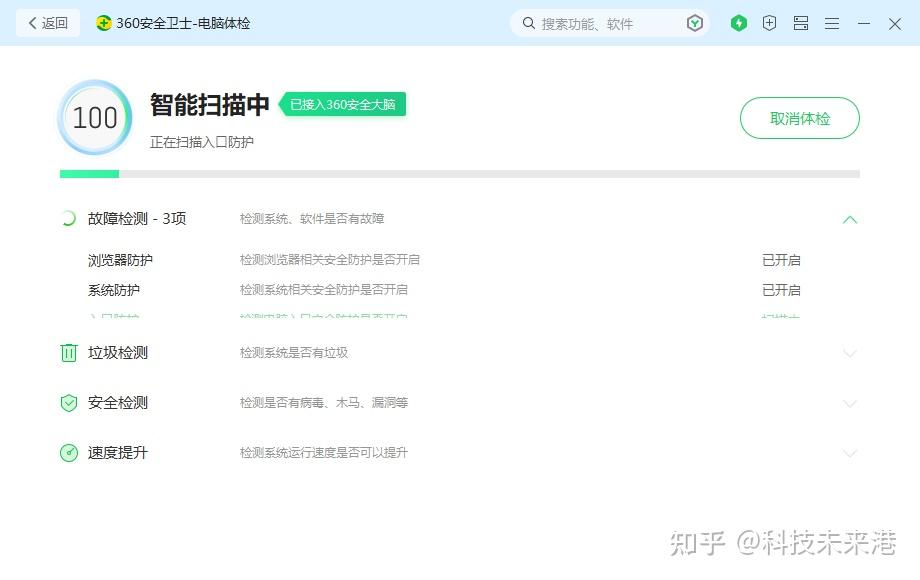Click description 检测系统是否有垃圾
Viewport: 920px width, 580px height.
(x=294, y=353)
